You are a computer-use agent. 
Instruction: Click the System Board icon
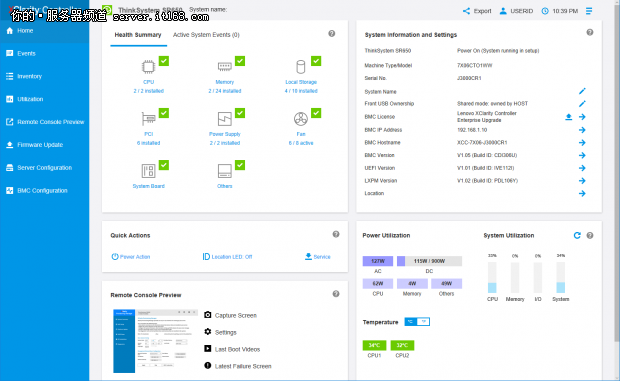[x=148, y=171]
